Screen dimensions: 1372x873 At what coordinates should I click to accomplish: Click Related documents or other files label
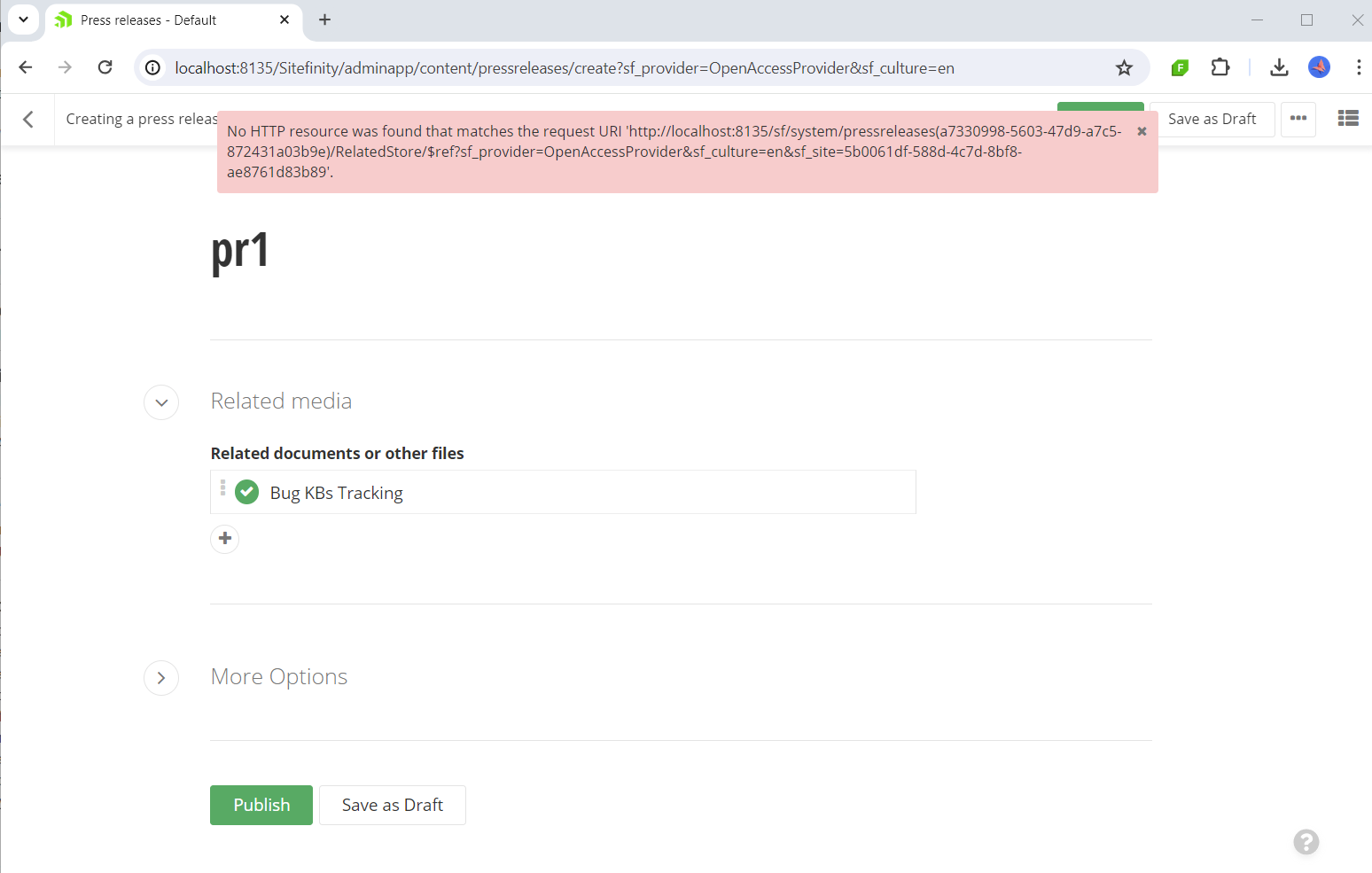[337, 454]
